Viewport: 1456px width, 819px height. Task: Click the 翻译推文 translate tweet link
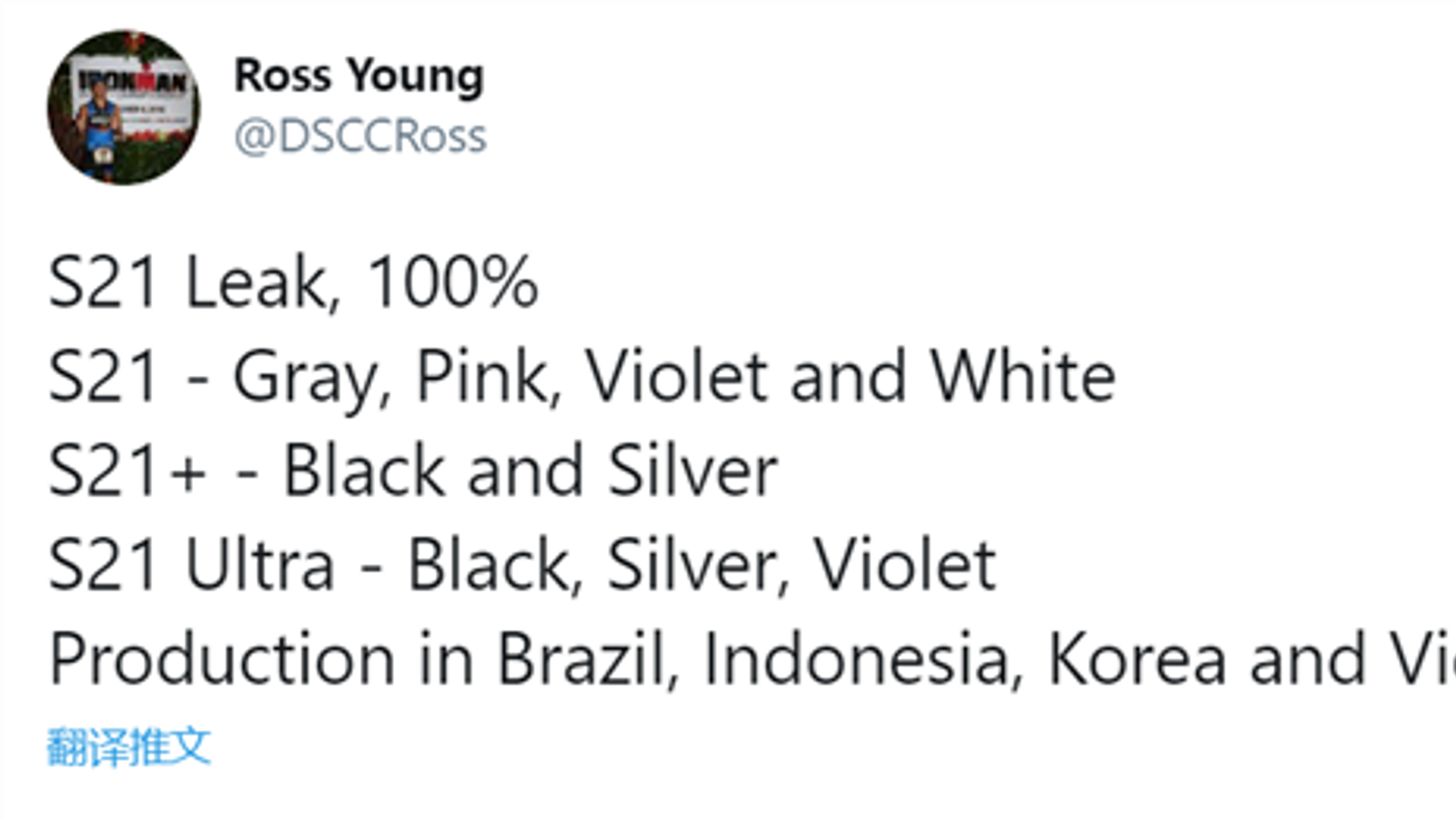tap(128, 747)
